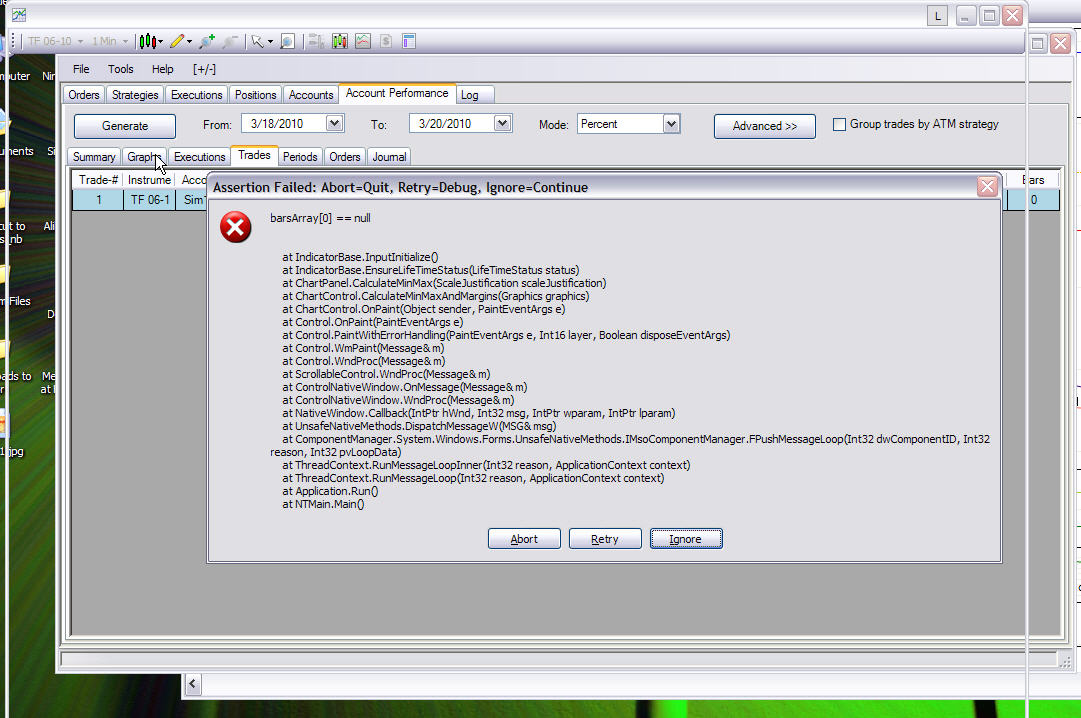Viewport: 1081px width, 718px height.
Task: Open the File menu
Action: click(81, 69)
